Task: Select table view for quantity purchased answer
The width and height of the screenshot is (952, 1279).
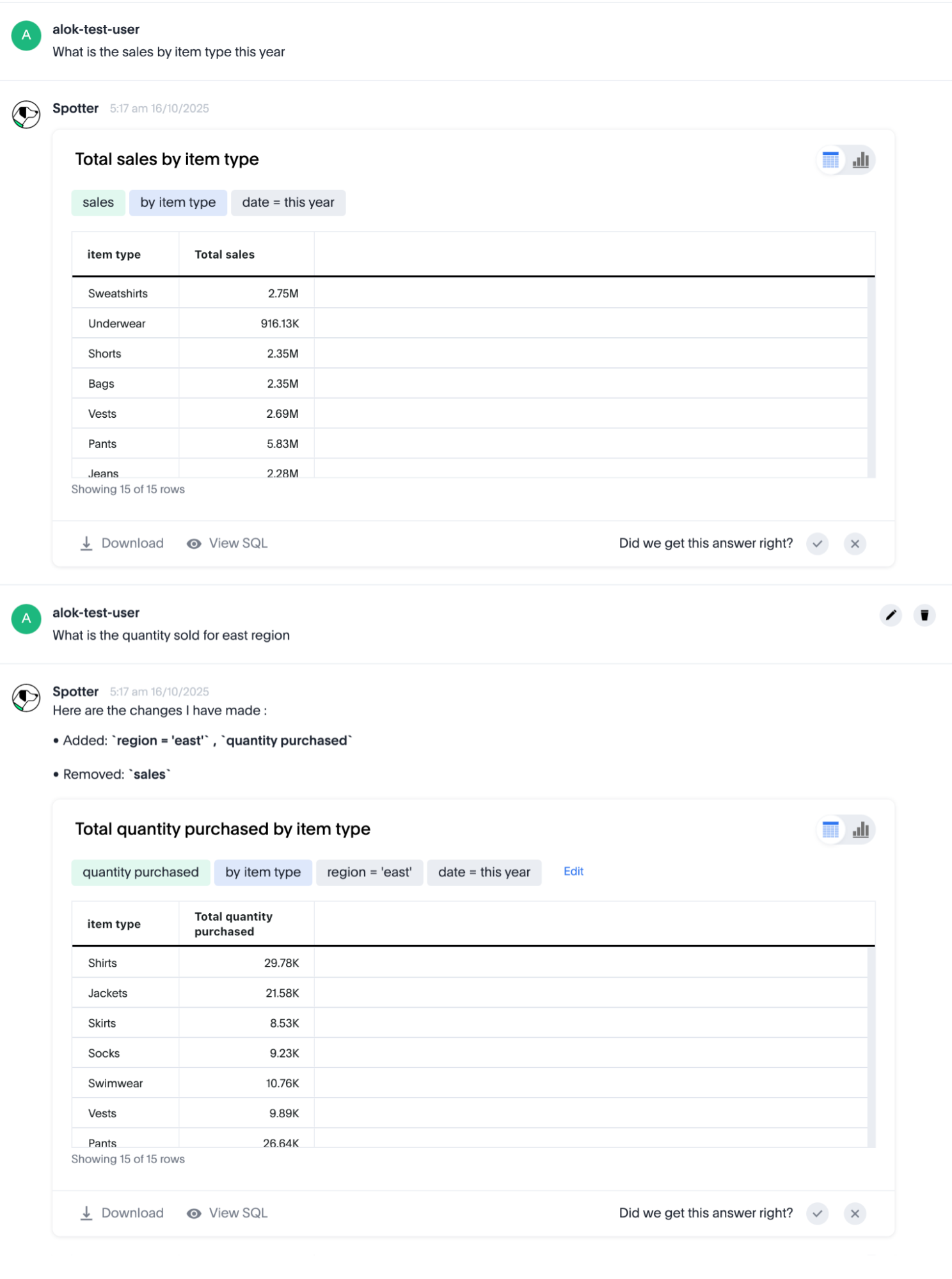Action: coord(830,830)
